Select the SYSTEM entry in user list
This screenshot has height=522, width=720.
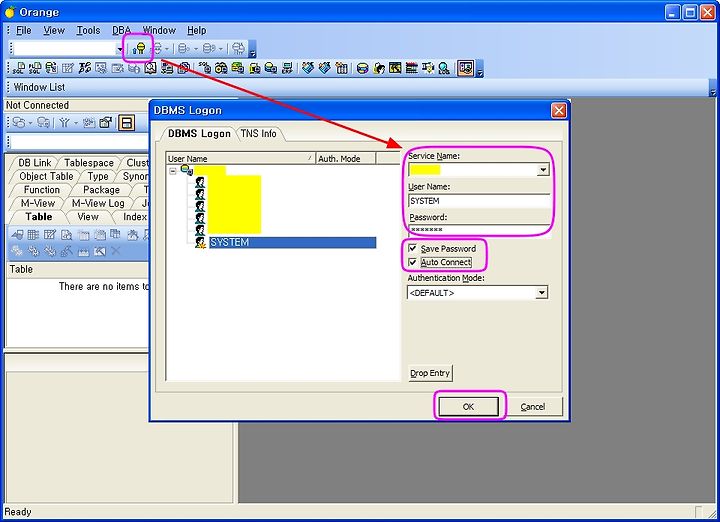pos(292,242)
